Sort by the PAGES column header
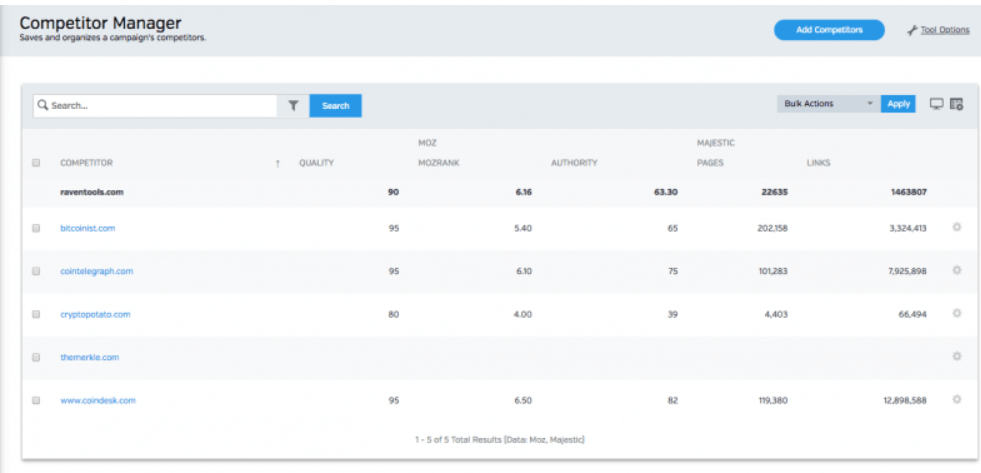The image size is (981, 473). [710, 163]
